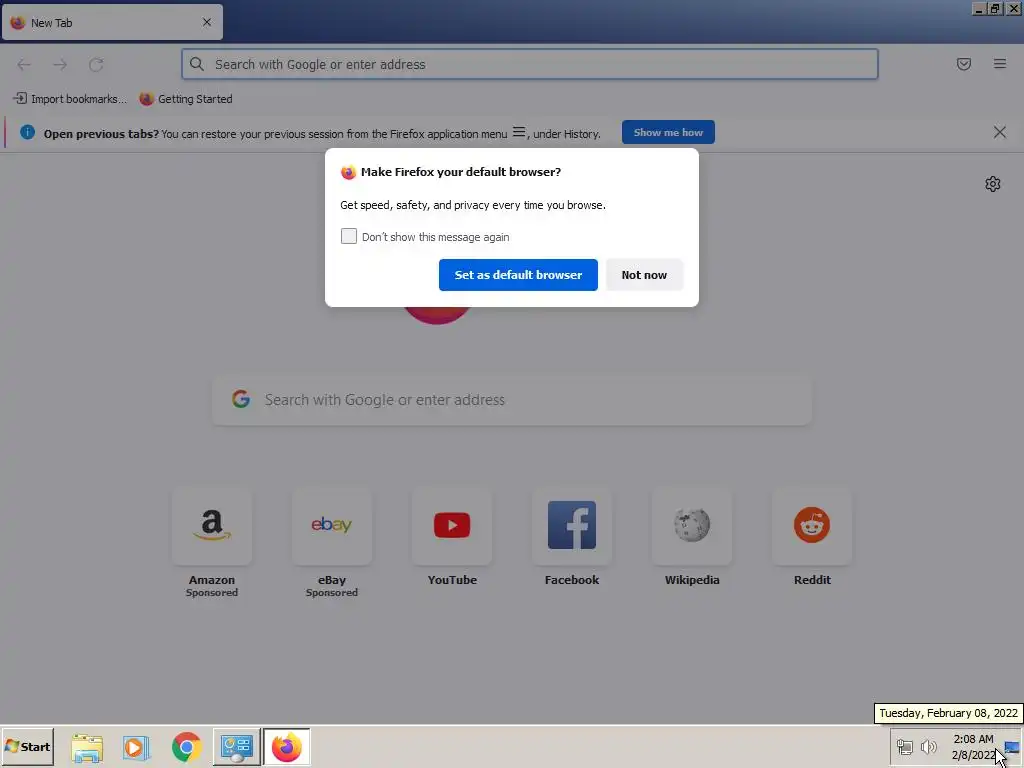Click the magnifier icon in the address bar
This screenshot has height=768, width=1024.
click(x=197, y=64)
